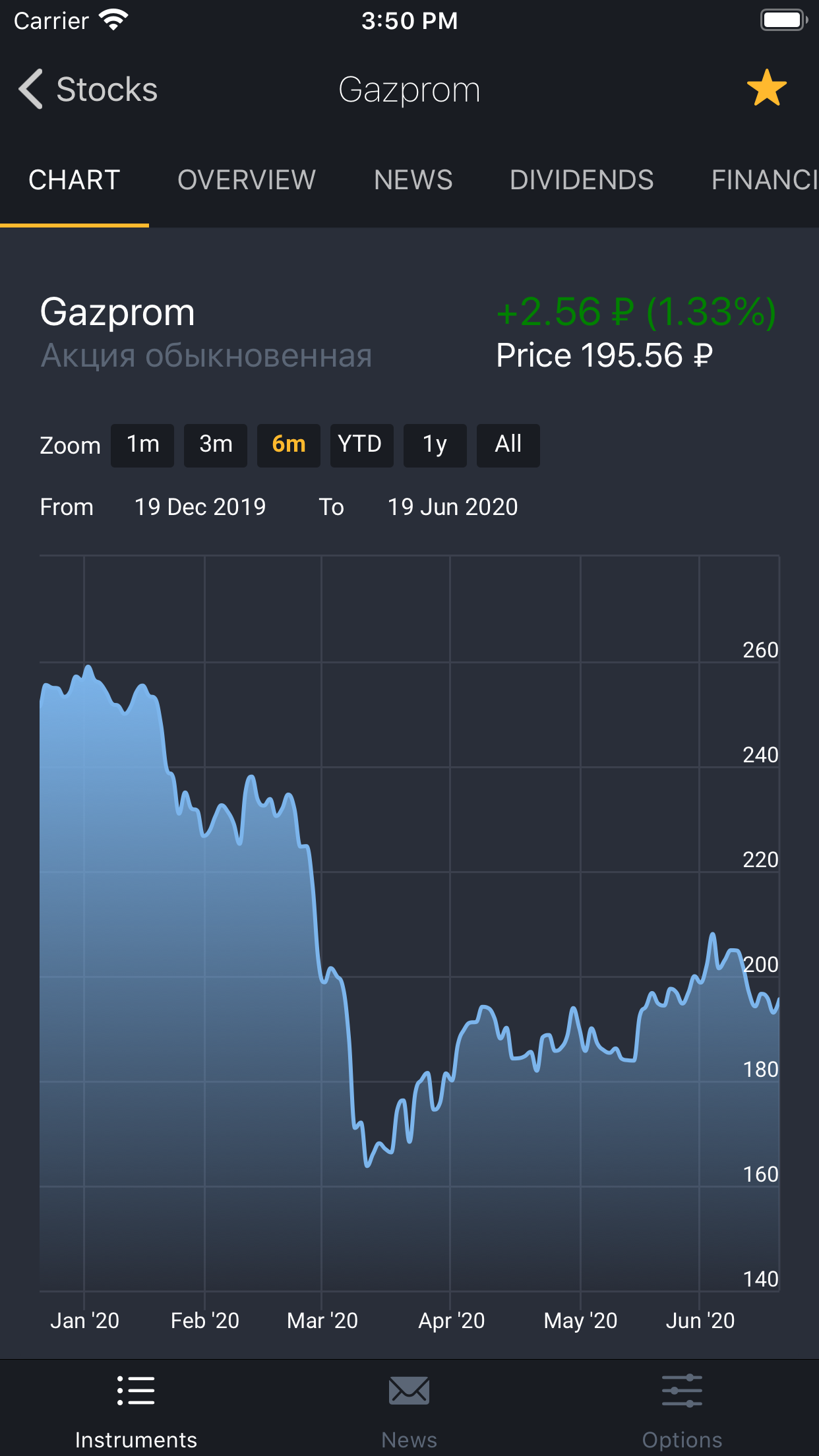Open the Dividends tab
The width and height of the screenshot is (819, 1456).
point(582,180)
